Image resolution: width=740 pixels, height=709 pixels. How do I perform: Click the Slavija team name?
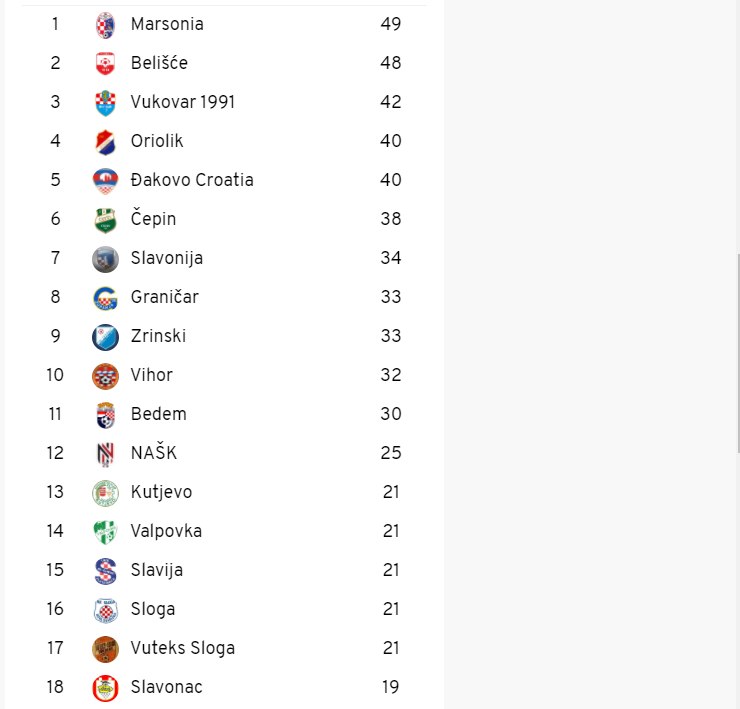(157, 570)
